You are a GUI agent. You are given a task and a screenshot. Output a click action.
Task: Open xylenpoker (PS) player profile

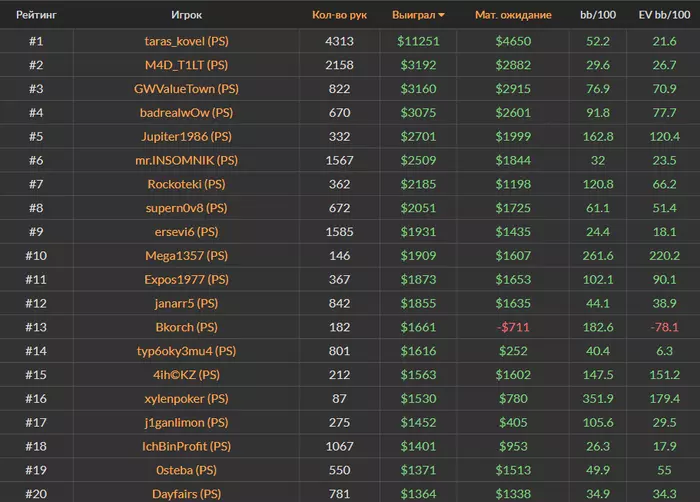click(187, 399)
